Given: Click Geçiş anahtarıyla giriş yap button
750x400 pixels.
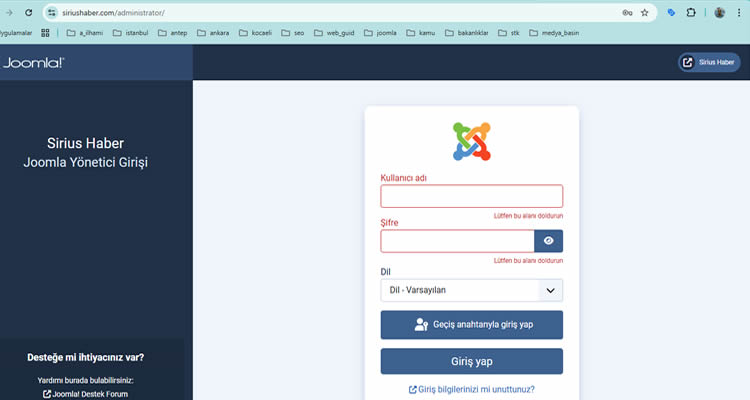Looking at the screenshot, I should tap(472, 325).
